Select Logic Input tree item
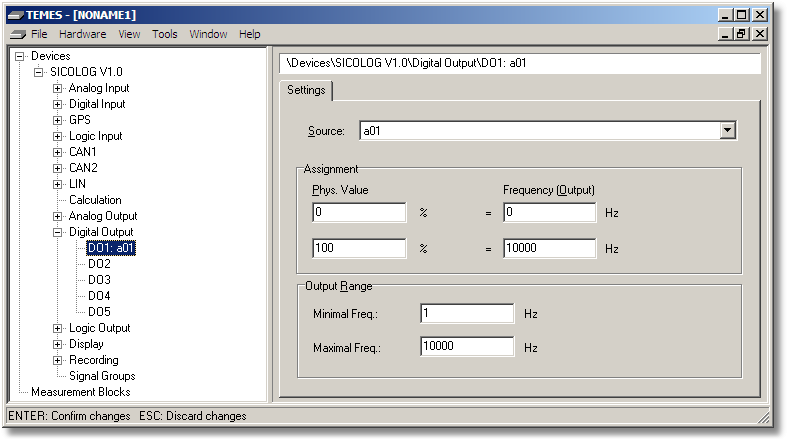Image resolution: width=788 pixels, height=442 pixels. tap(95, 136)
